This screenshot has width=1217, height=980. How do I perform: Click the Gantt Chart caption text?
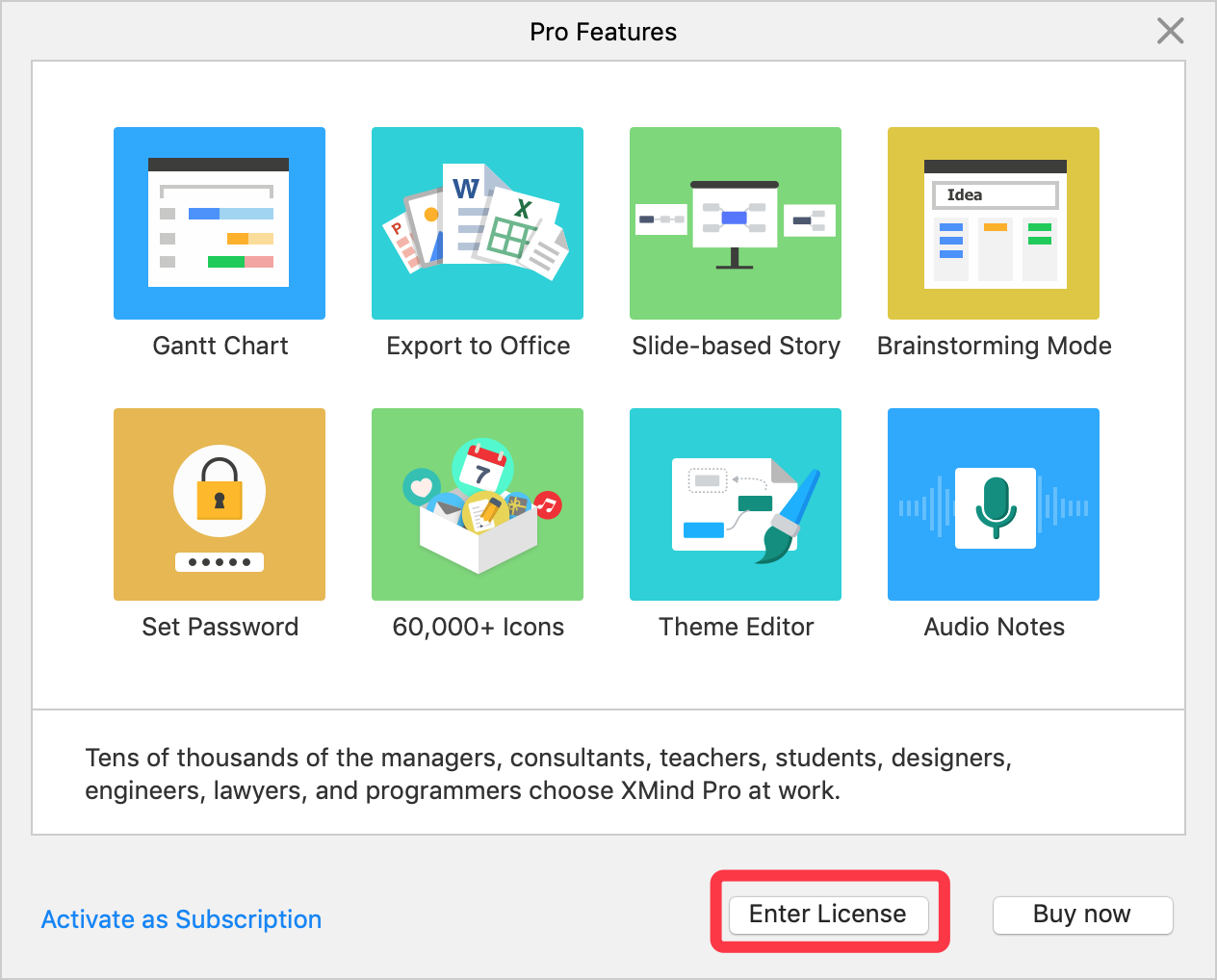click(220, 346)
